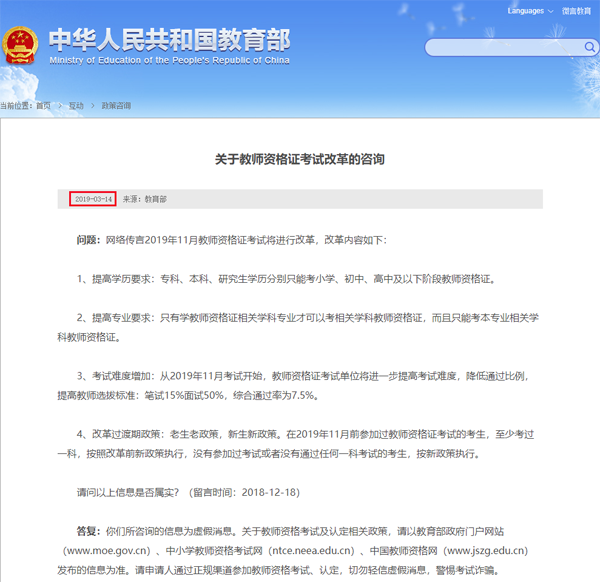The height and width of the screenshot is (582, 600).
Task: Open the 微言教育 link
Action: (x=574, y=10)
